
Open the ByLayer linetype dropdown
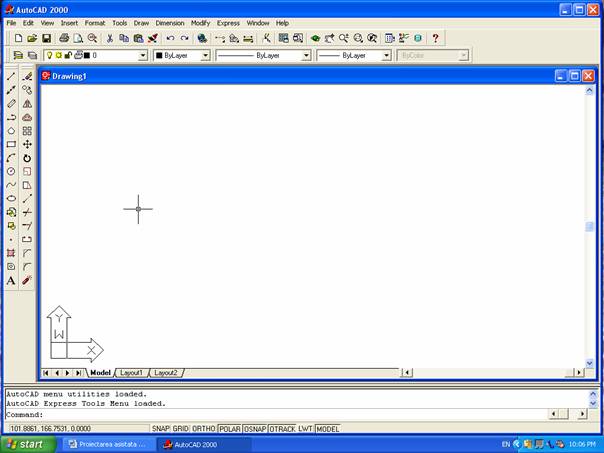tap(306, 56)
